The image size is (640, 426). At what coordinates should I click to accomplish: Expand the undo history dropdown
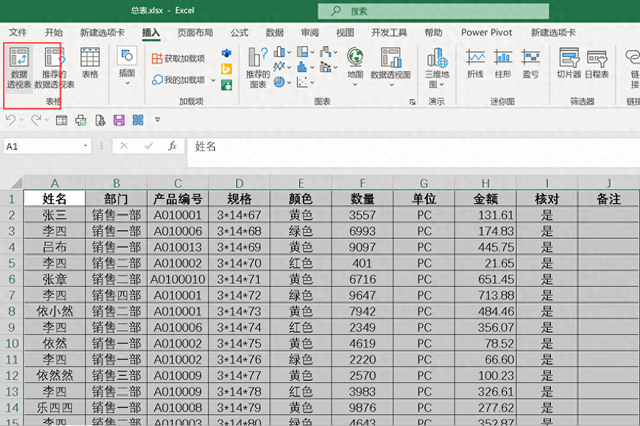point(22,120)
